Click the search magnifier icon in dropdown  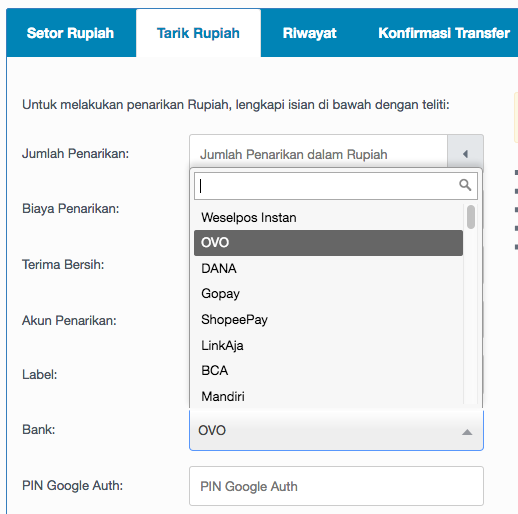pos(465,185)
